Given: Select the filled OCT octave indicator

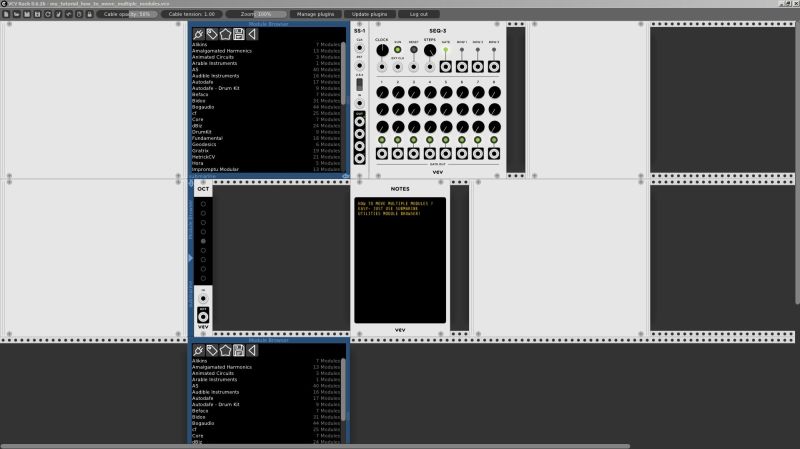Looking at the screenshot, I should [x=203, y=241].
